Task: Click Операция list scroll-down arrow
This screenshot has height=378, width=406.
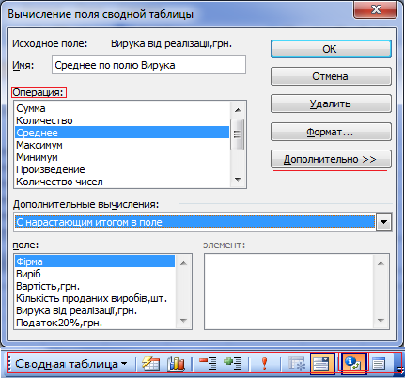Action: click(x=238, y=180)
